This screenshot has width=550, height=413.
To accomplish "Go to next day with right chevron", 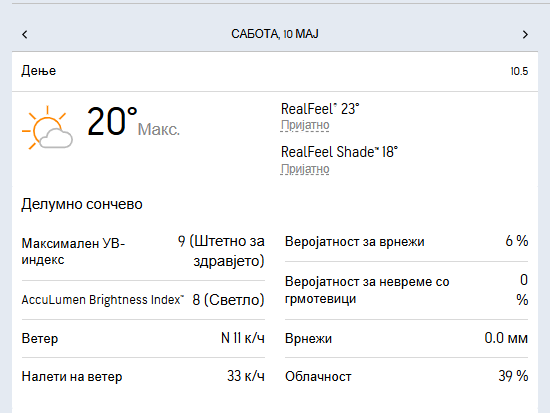I will click(x=525, y=34).
